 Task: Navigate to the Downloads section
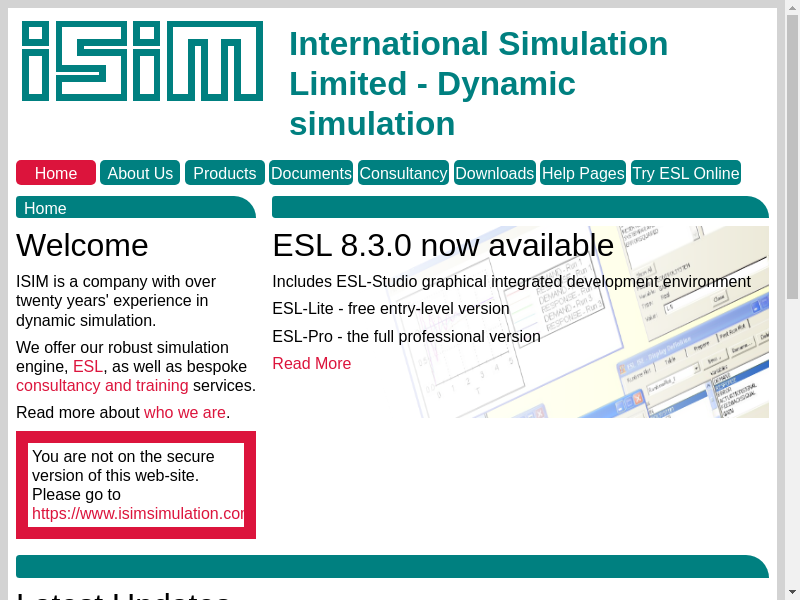click(495, 173)
